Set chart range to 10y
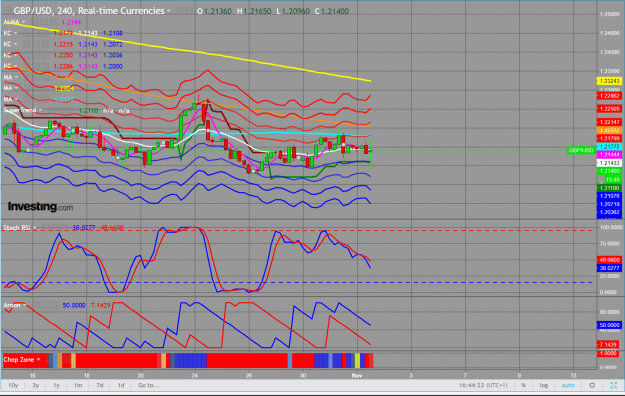 [13, 385]
